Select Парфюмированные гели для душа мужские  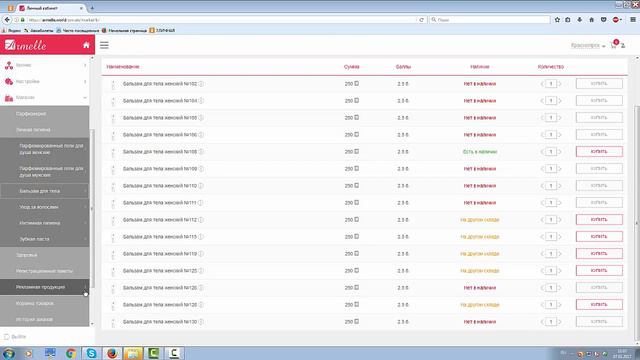point(44,172)
